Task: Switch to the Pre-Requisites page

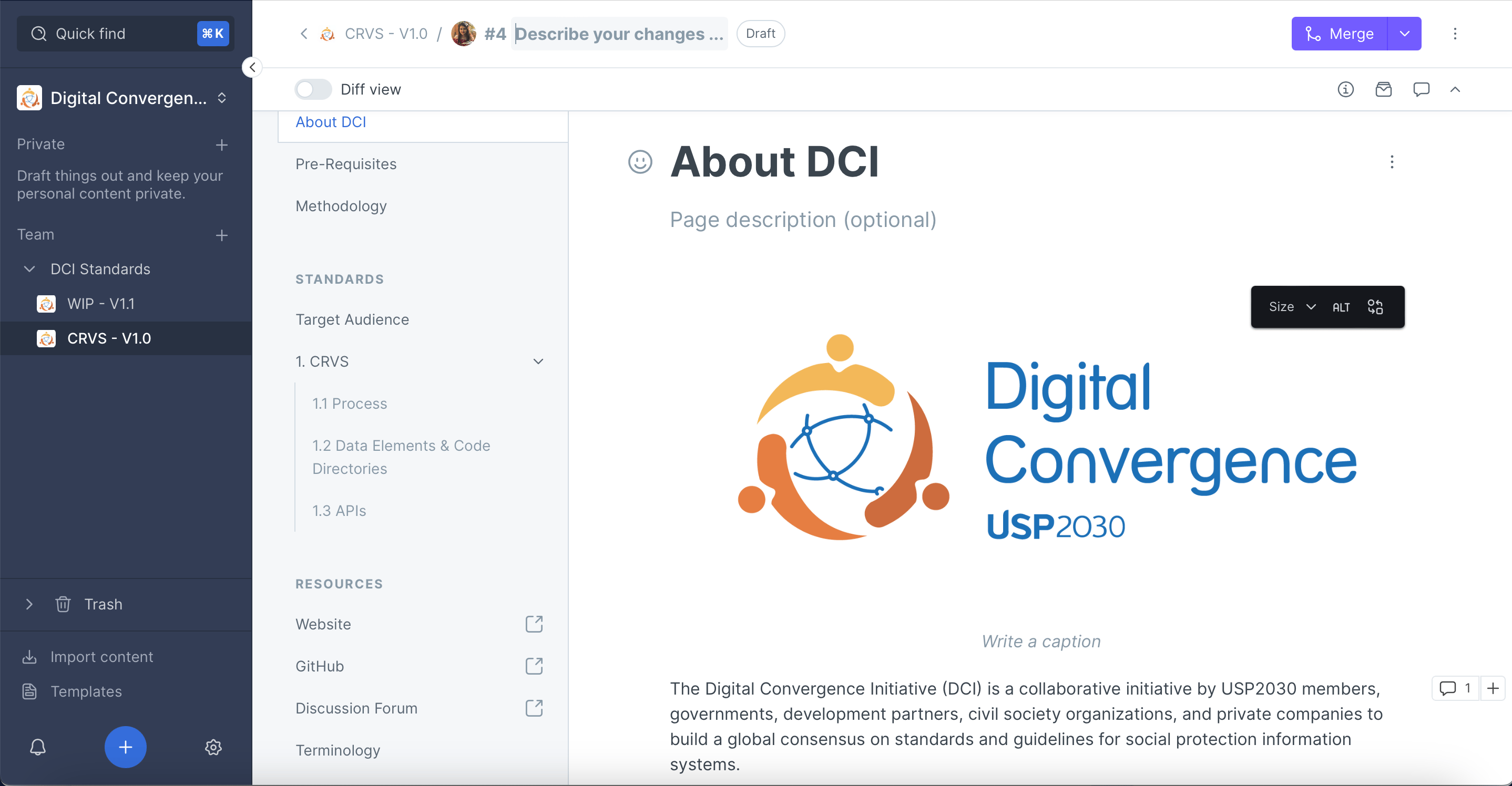Action: (x=346, y=163)
